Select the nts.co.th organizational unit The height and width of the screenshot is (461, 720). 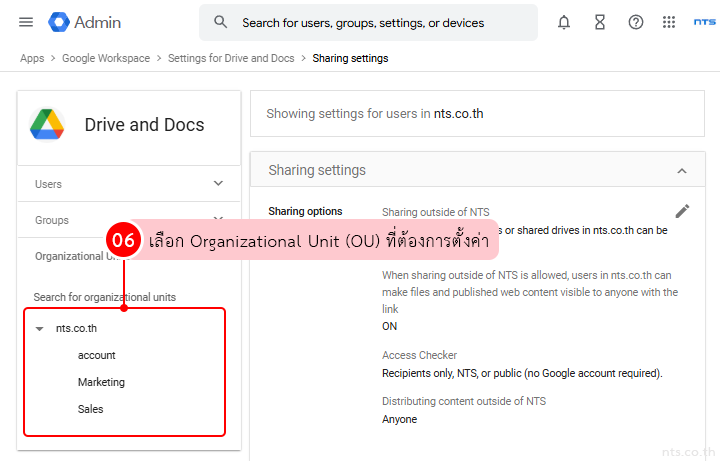pyautogui.click(x=76, y=328)
